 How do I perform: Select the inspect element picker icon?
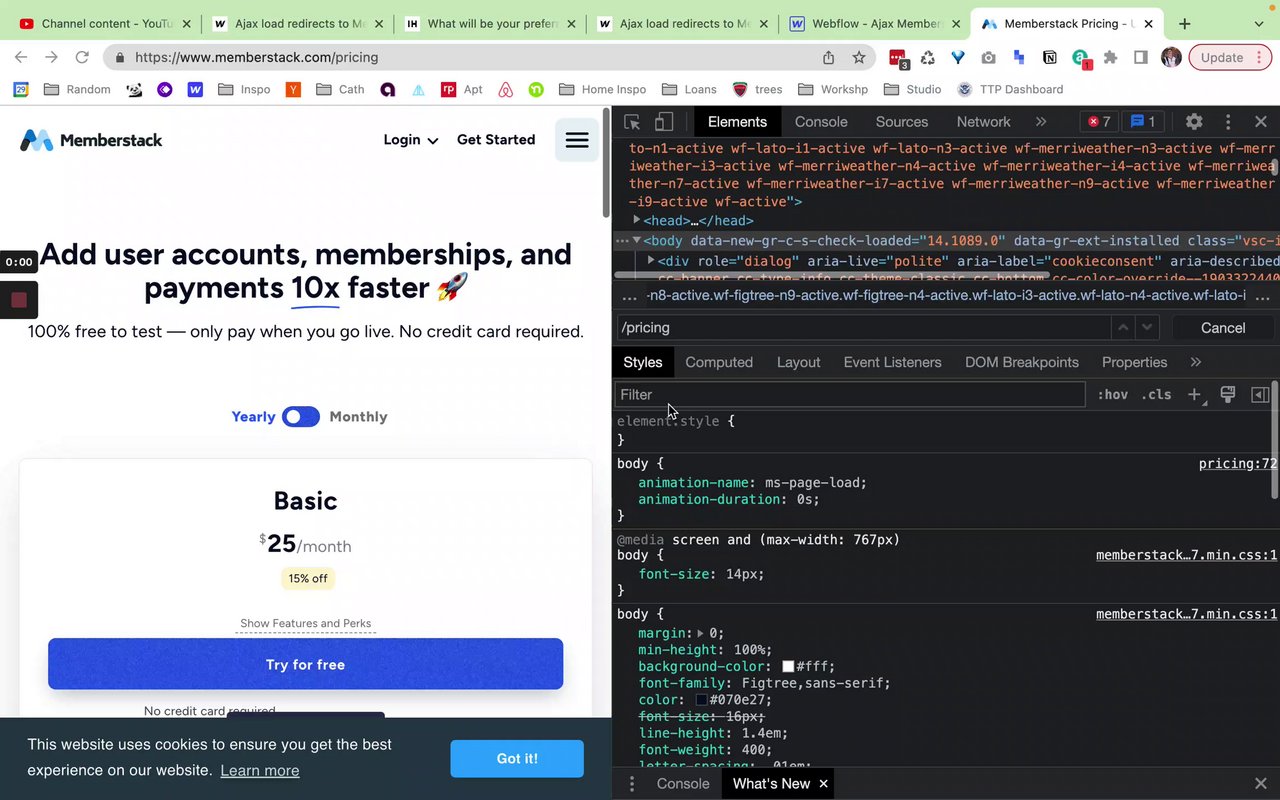tap(632, 122)
